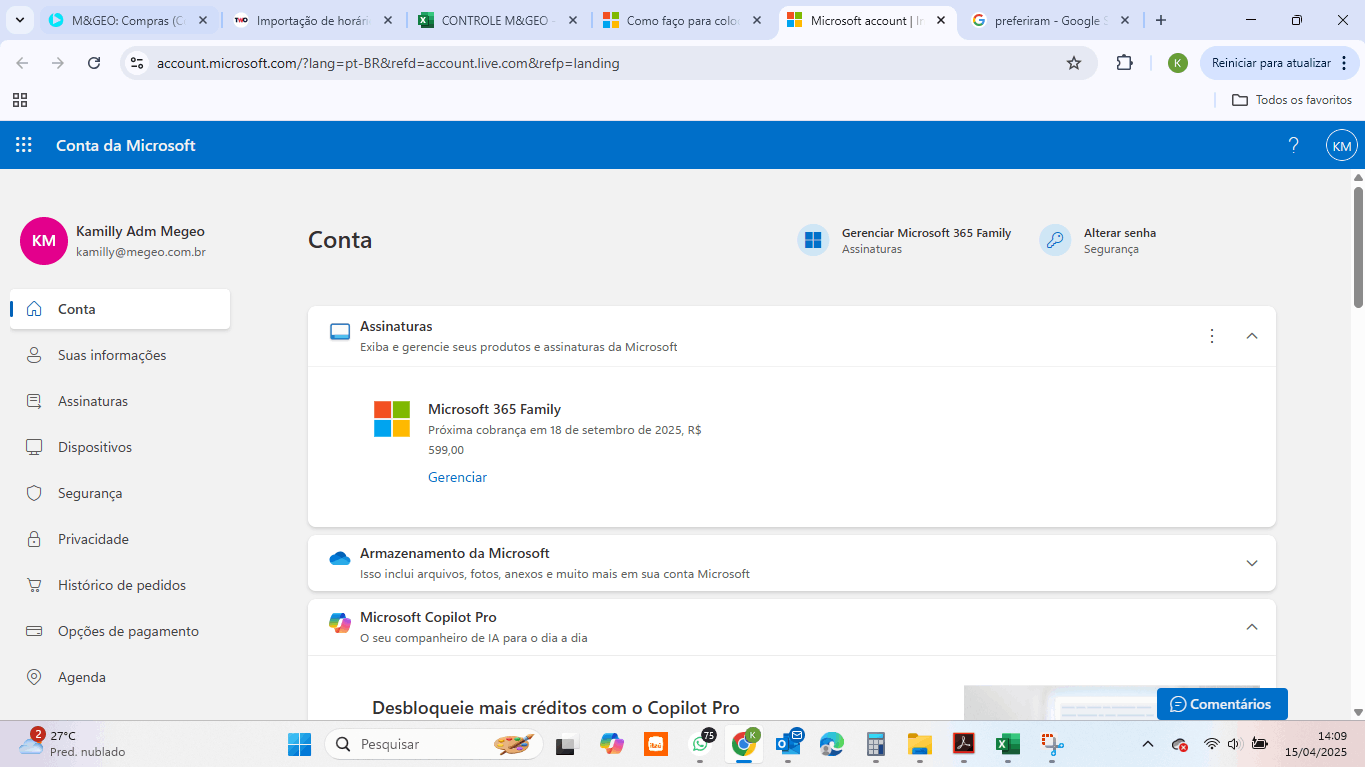Screen dimensions: 1365x767
Task: Click the Opções de pagamento card icon
Action: pos(34,631)
